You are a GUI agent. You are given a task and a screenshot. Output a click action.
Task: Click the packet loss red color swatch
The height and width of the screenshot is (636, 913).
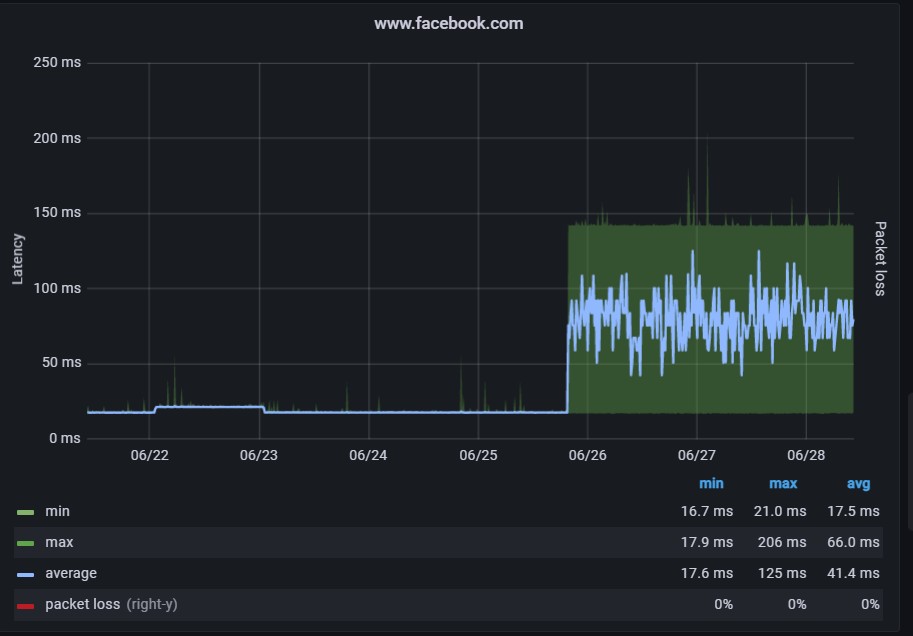click(x=26, y=606)
